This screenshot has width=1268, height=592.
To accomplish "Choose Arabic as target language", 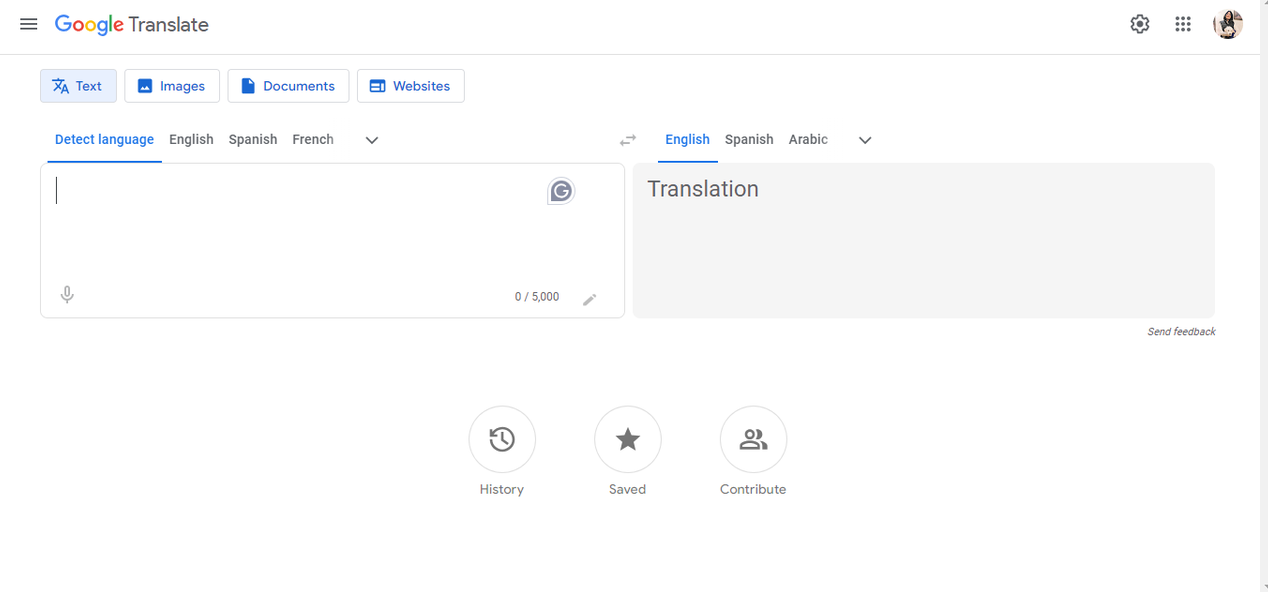I will click(808, 140).
